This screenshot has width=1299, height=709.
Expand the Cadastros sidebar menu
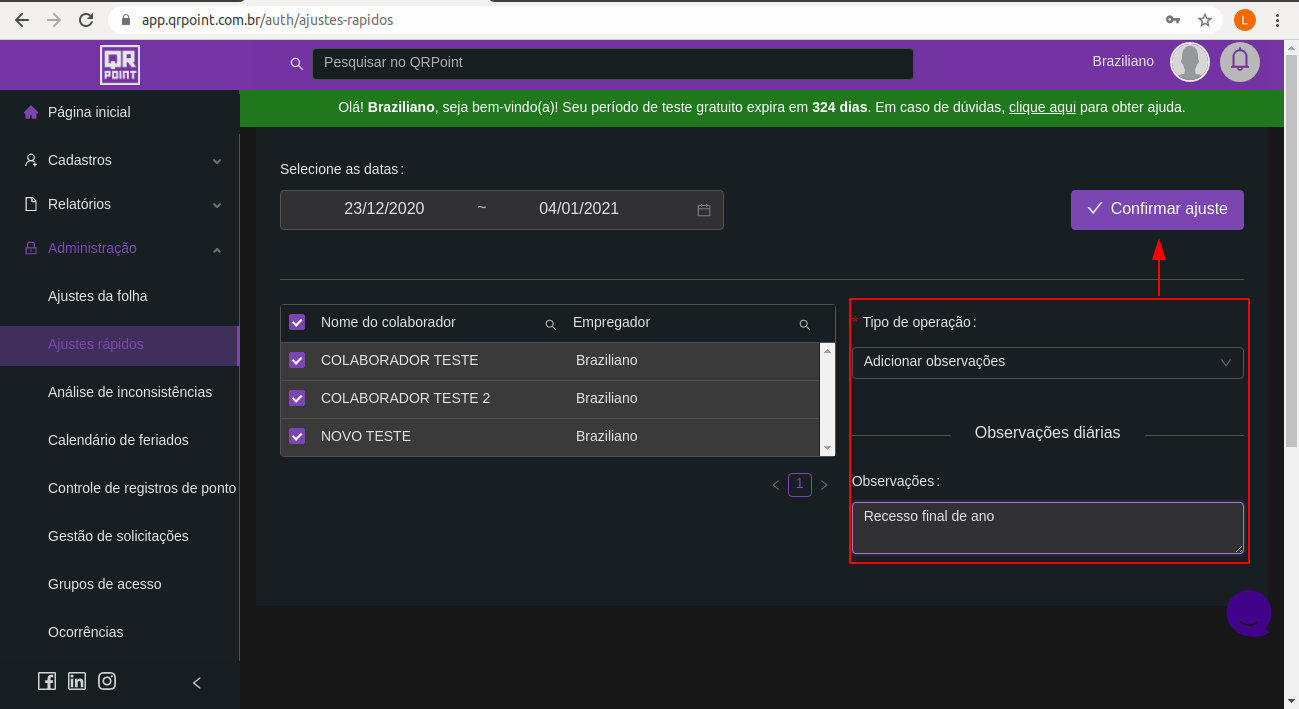point(120,160)
